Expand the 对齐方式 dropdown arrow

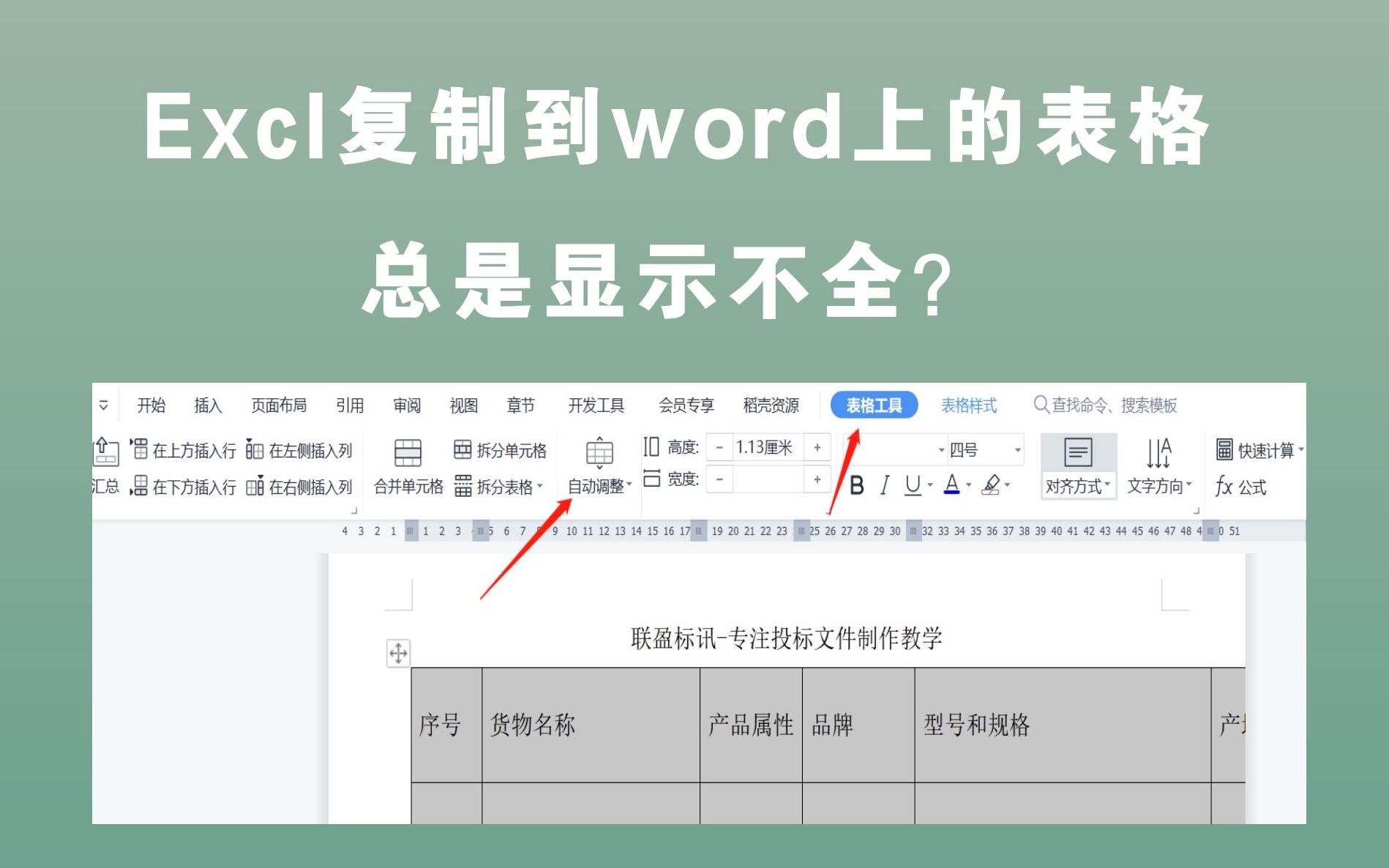[1107, 484]
